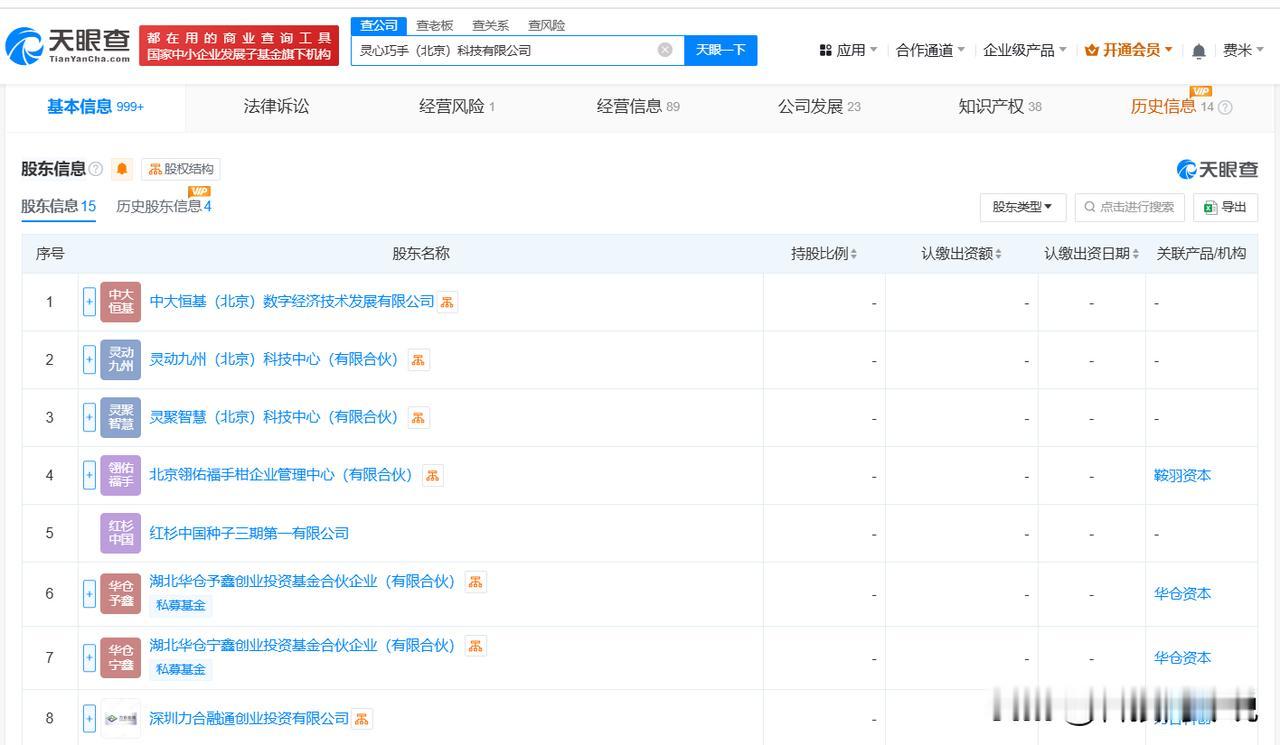Select 历史股东信息 4 sub-tab

pyautogui.click(x=164, y=207)
